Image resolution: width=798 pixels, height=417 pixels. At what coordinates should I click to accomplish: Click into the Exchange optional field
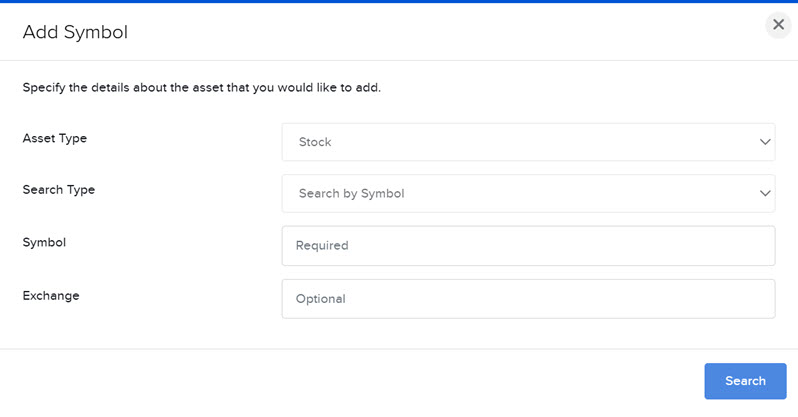528,299
